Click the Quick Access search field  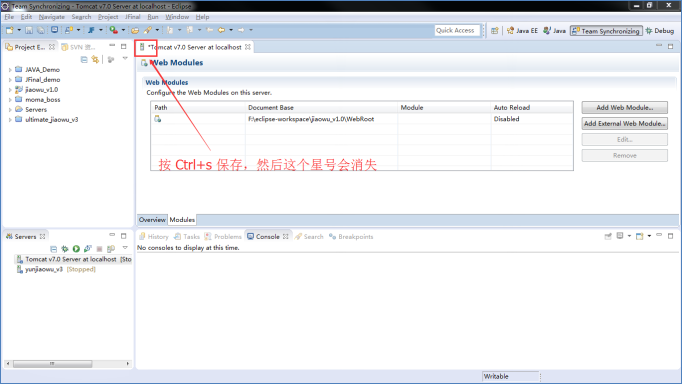coord(457,30)
